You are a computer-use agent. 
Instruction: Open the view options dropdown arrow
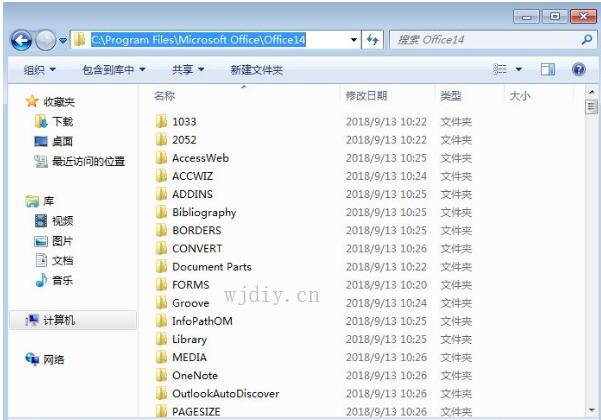(x=519, y=70)
